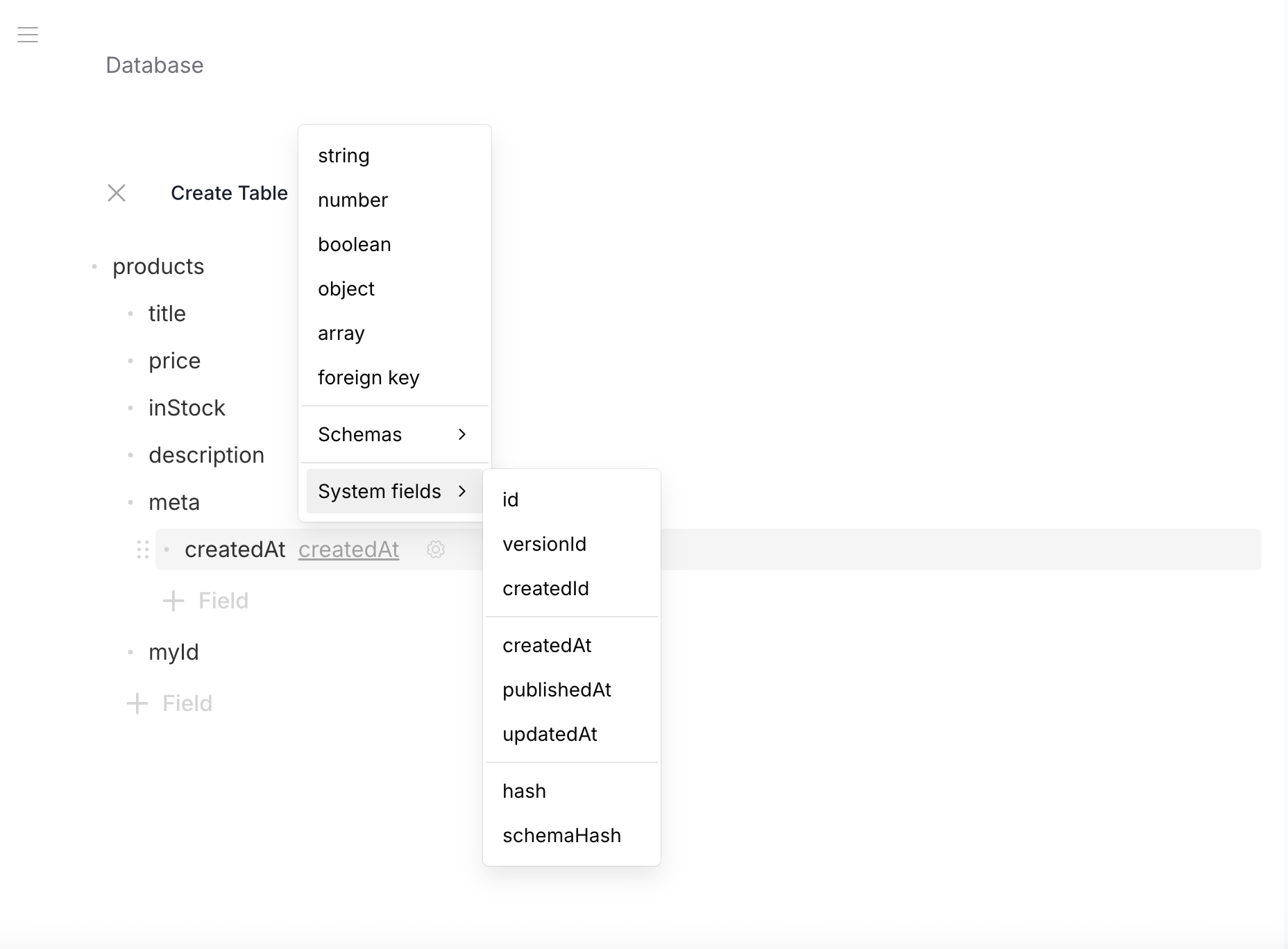This screenshot has width=1288, height=949.
Task: Choose publishedAt system field
Action: (557, 690)
